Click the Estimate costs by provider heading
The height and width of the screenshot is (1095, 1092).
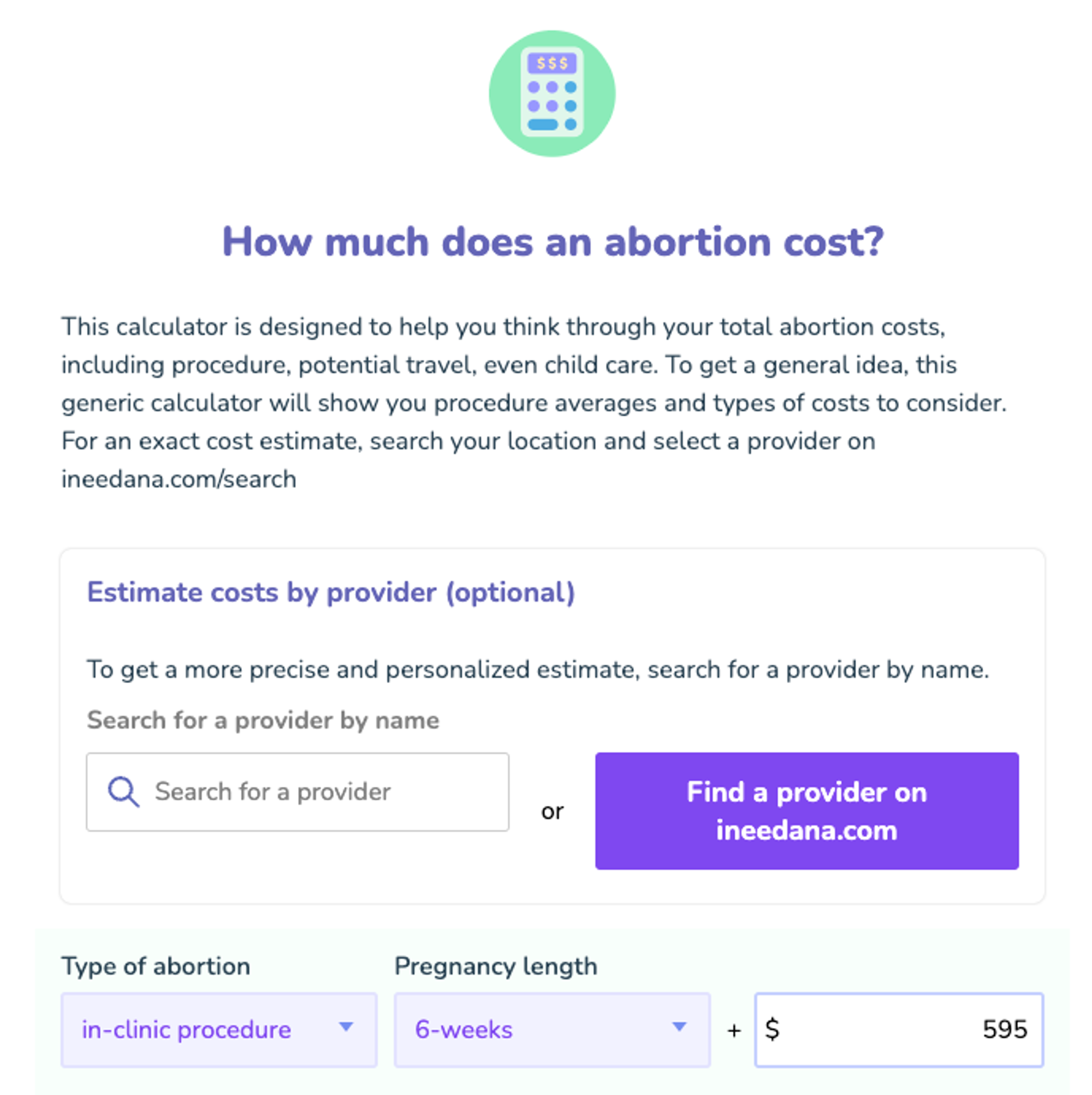tap(330, 593)
